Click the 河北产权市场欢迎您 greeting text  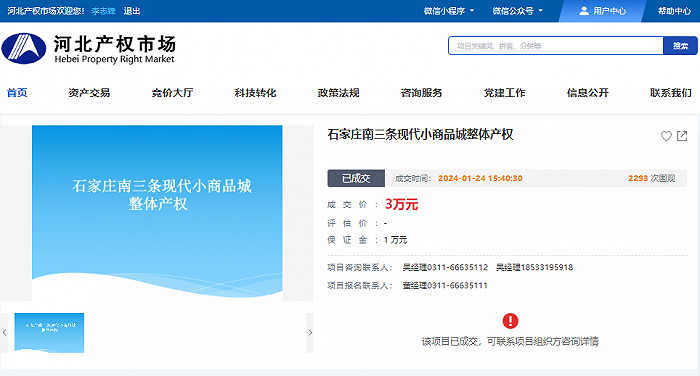pyautogui.click(x=46, y=11)
